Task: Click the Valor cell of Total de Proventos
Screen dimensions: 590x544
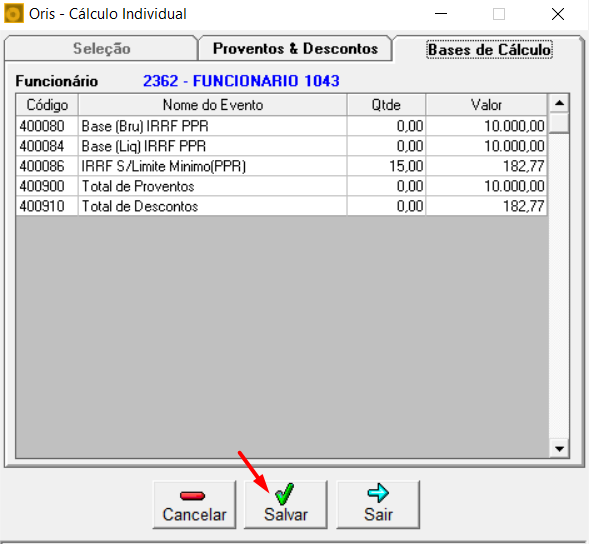Action: click(487, 186)
